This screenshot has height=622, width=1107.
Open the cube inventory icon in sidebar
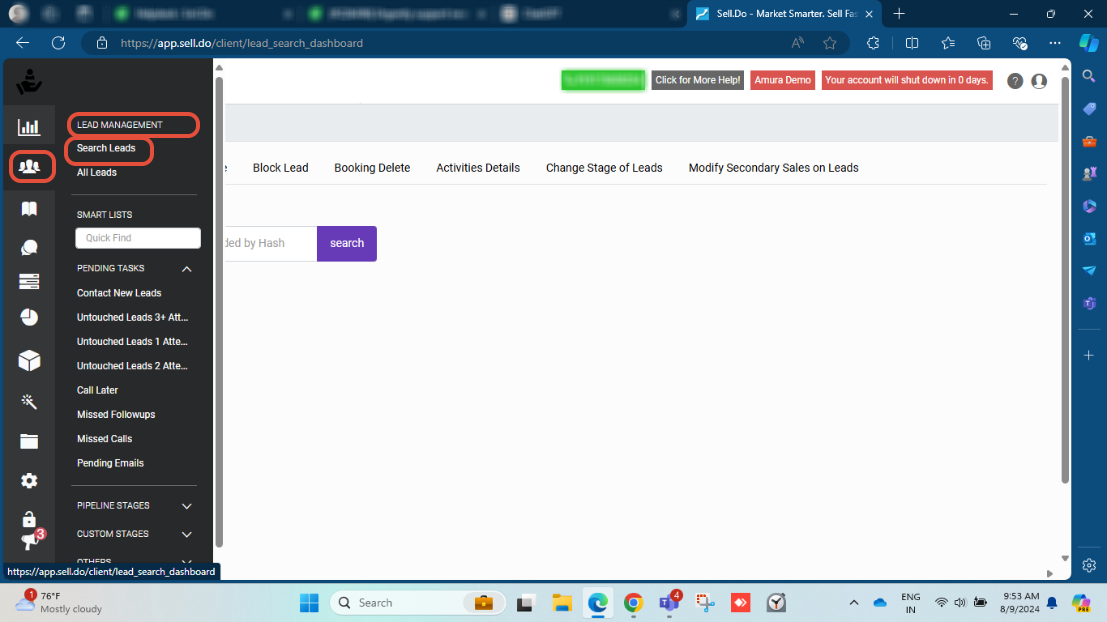click(x=29, y=361)
